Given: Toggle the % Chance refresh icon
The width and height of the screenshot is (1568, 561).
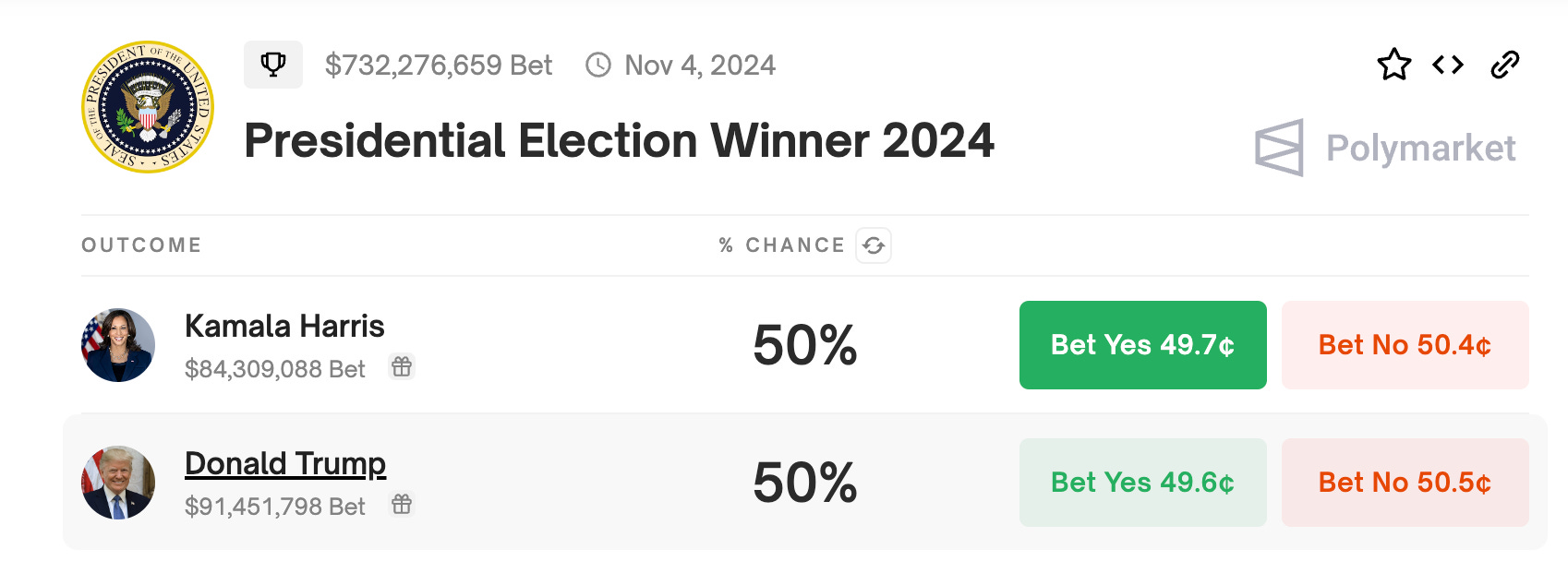Looking at the screenshot, I should [x=874, y=245].
